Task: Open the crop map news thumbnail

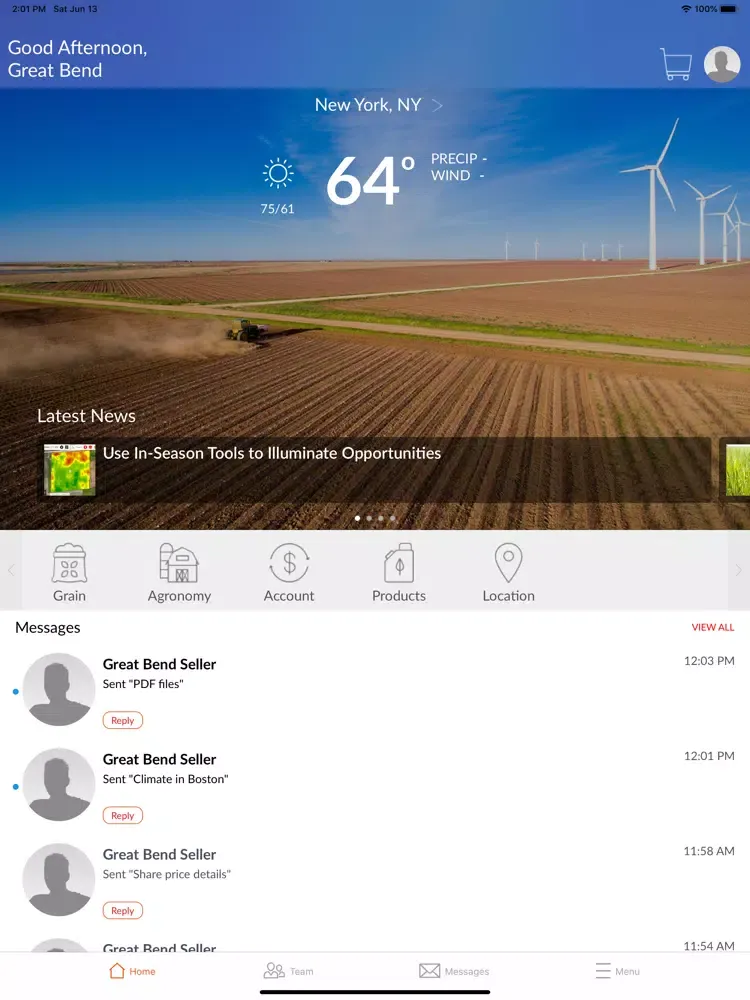Action: coord(70,470)
